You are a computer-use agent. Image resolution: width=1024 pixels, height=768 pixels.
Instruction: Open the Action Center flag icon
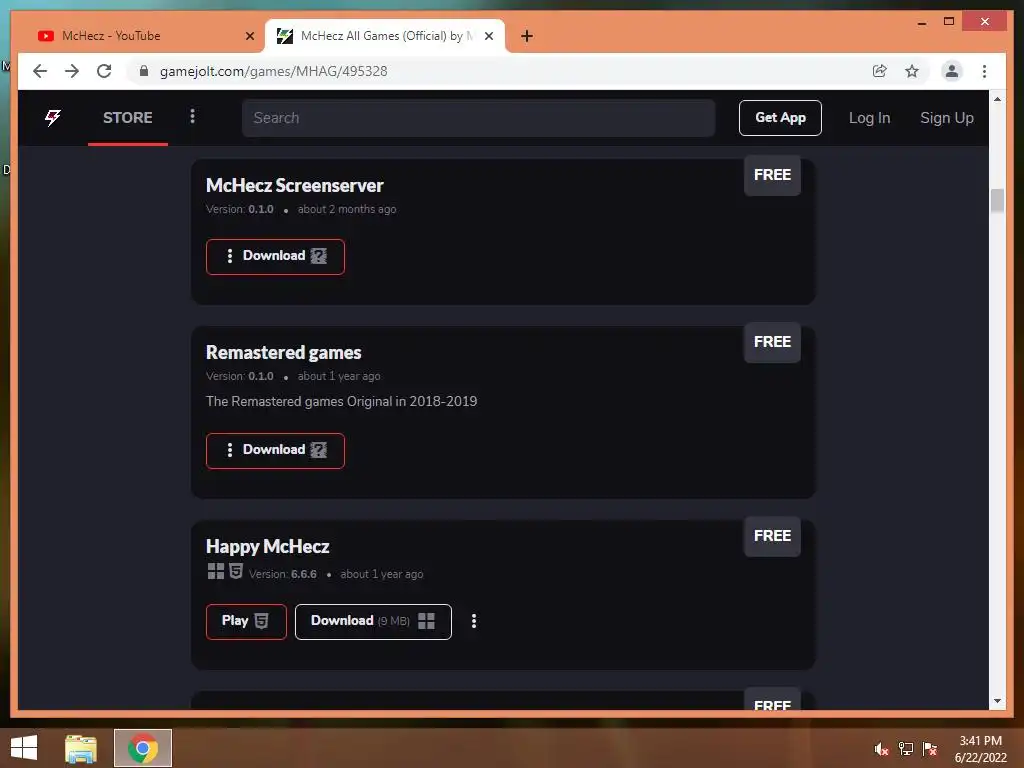tap(930, 749)
